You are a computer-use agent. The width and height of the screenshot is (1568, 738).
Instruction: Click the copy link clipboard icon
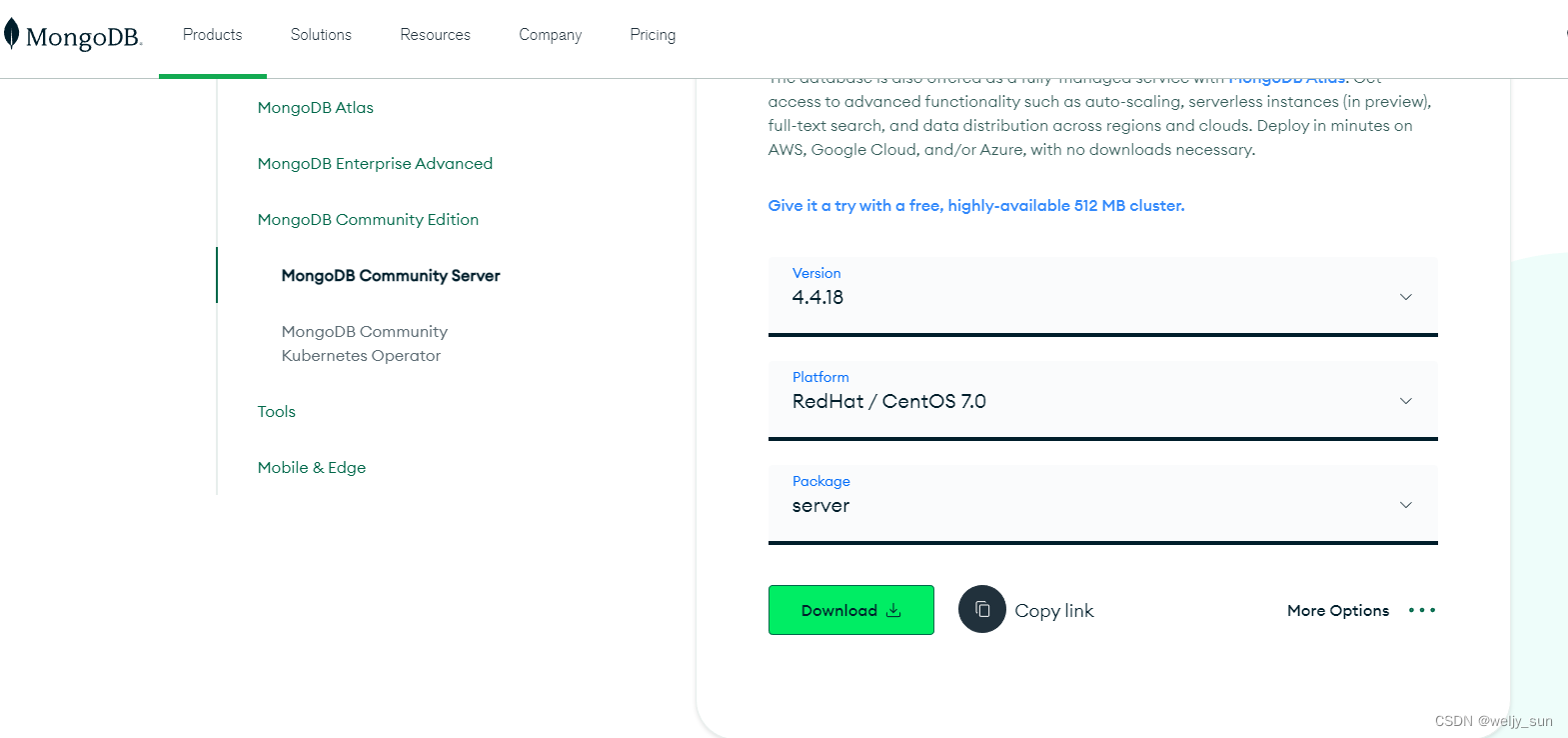982,609
